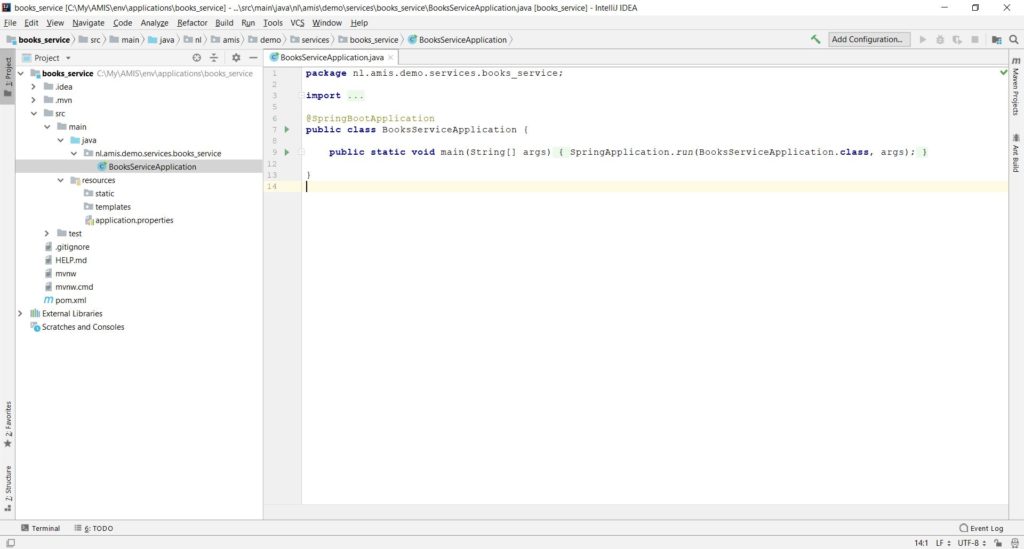Close the BooksServiceApplication.java tab
The height and width of the screenshot is (549, 1024).
(391, 58)
